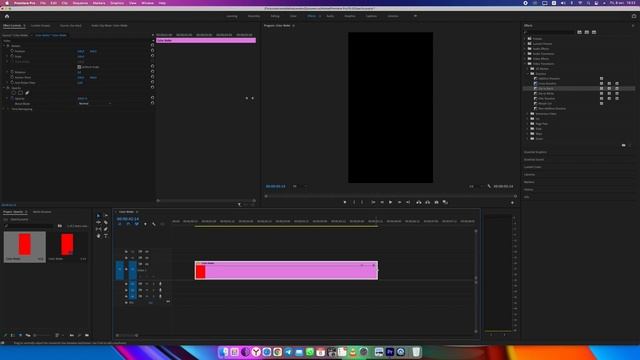
Task: Click the free draw bezier mask pen
Action: [27, 93]
